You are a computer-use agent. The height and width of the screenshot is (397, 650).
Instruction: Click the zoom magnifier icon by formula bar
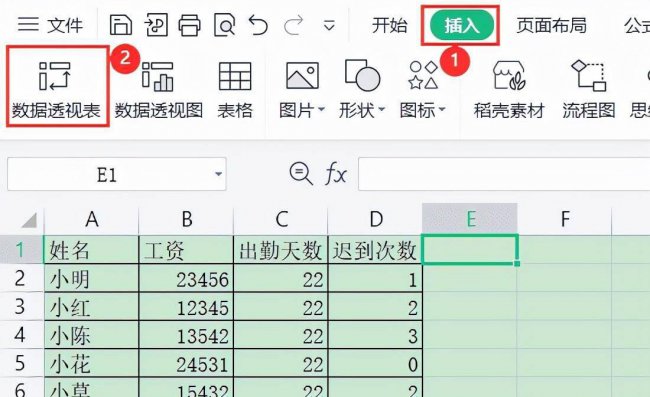301,173
